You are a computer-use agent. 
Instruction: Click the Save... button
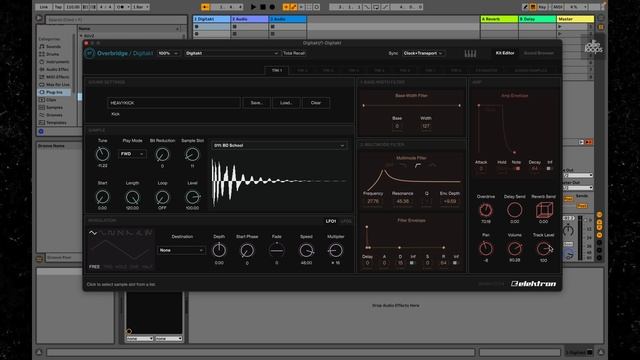(256, 103)
